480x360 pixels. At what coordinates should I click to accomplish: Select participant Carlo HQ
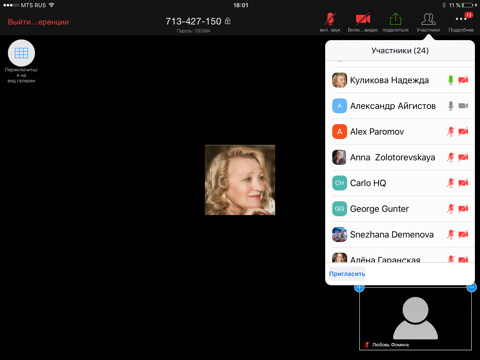coord(400,183)
